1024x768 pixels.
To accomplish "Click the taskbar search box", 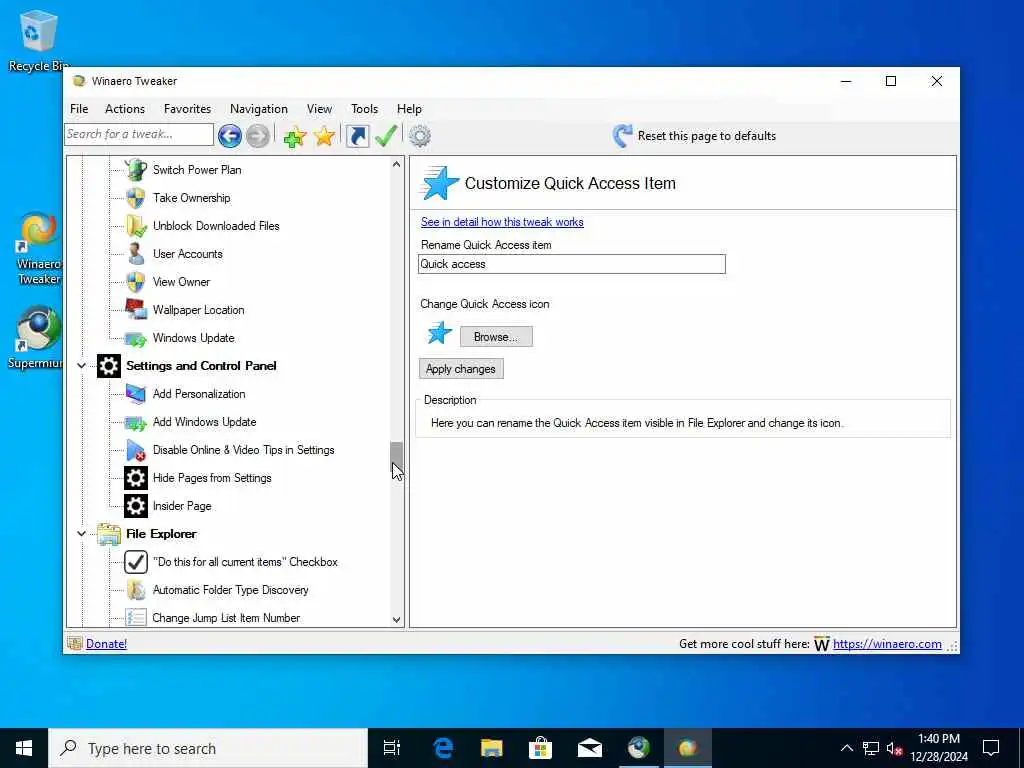I will (208, 748).
